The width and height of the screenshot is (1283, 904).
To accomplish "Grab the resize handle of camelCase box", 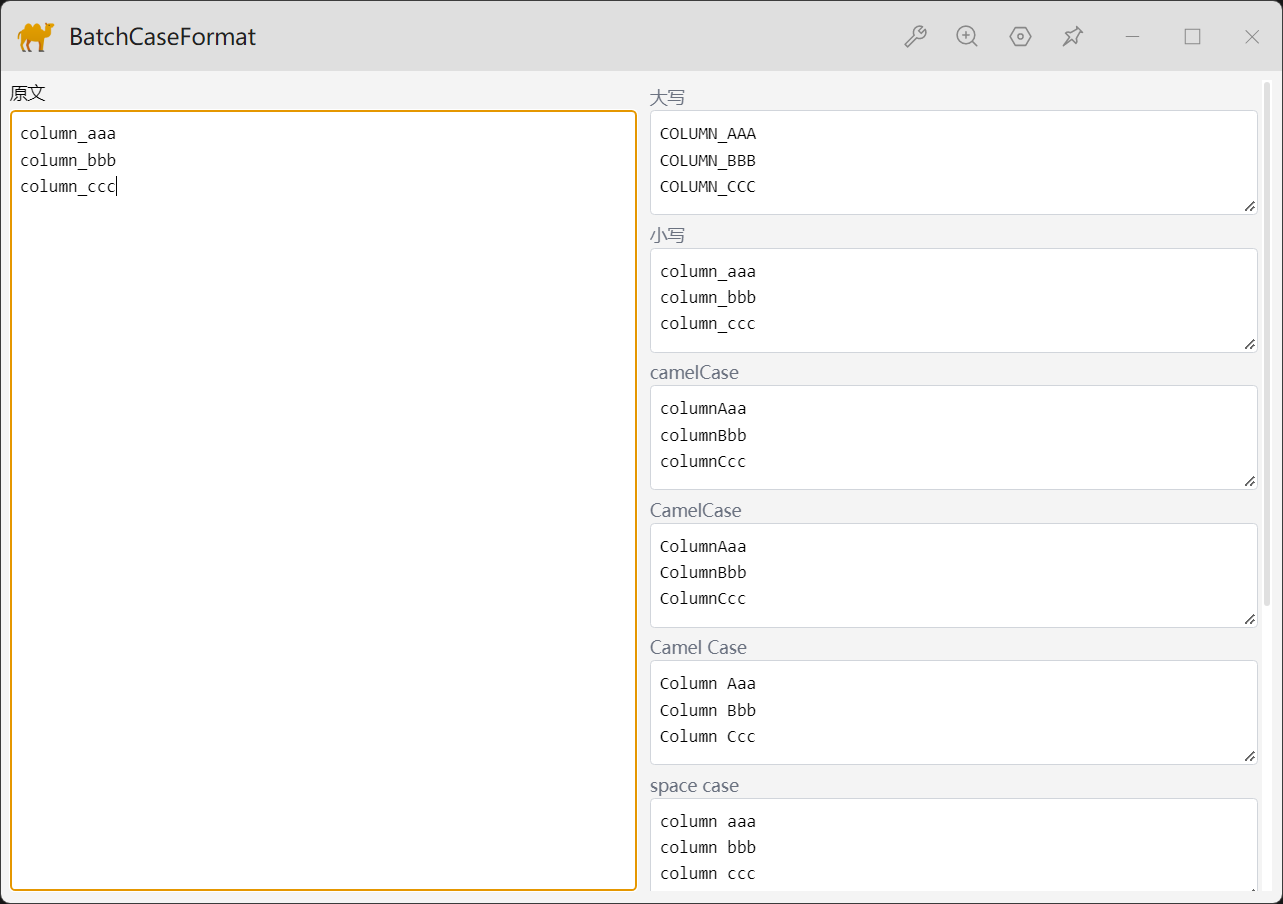I will coord(1249,481).
